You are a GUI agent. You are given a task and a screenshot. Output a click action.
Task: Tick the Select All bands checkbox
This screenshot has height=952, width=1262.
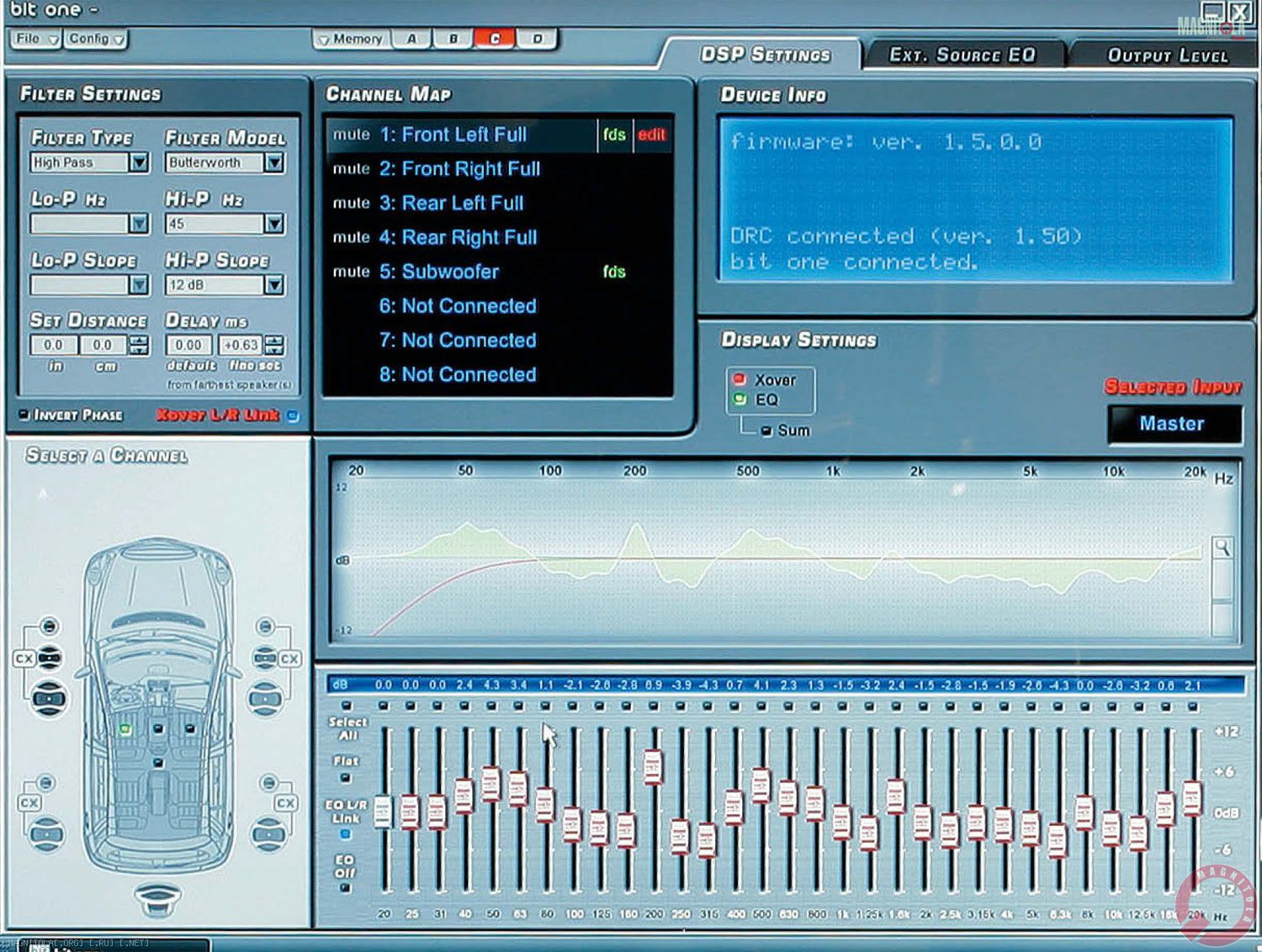click(x=346, y=705)
